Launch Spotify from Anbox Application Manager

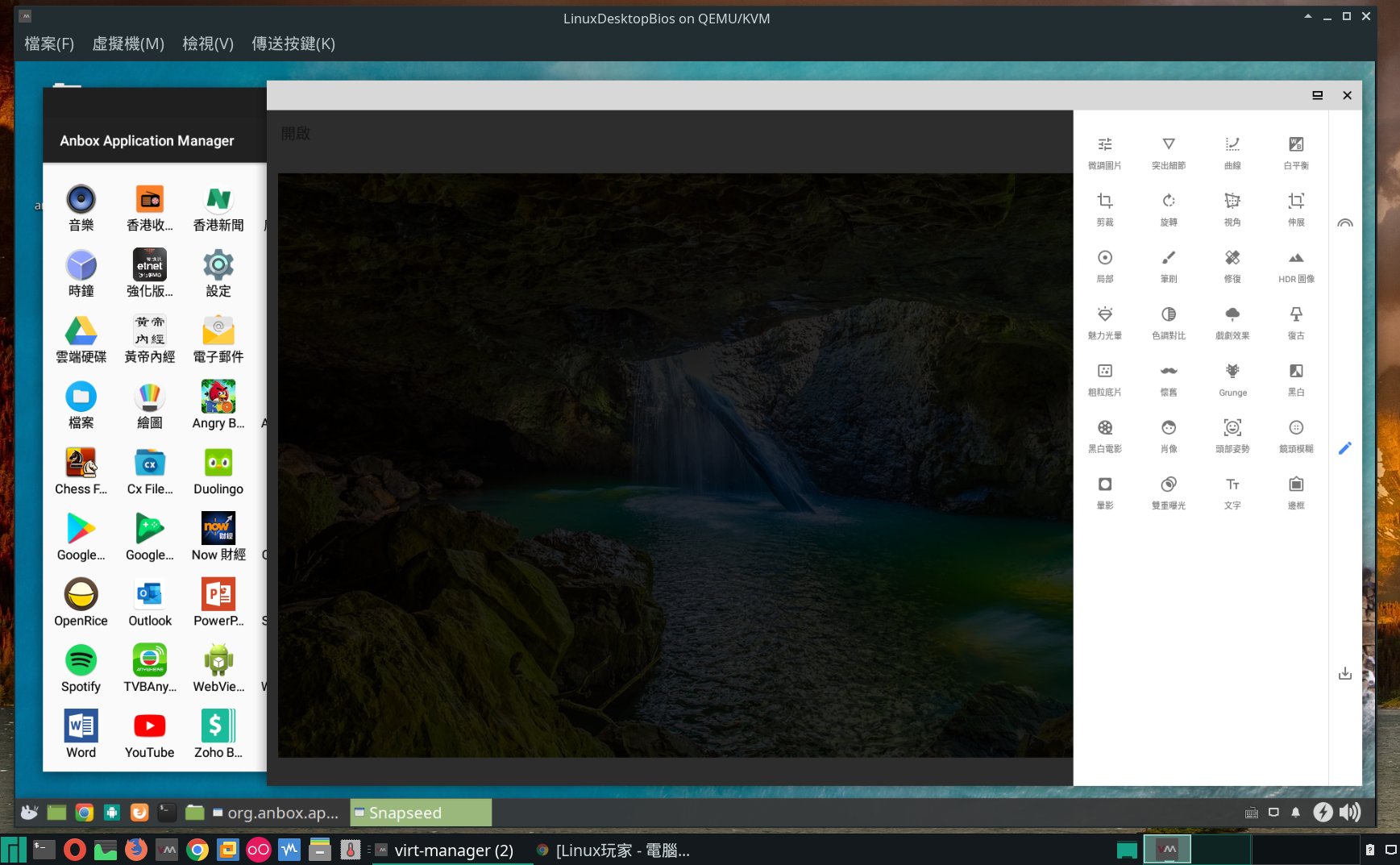(81, 668)
